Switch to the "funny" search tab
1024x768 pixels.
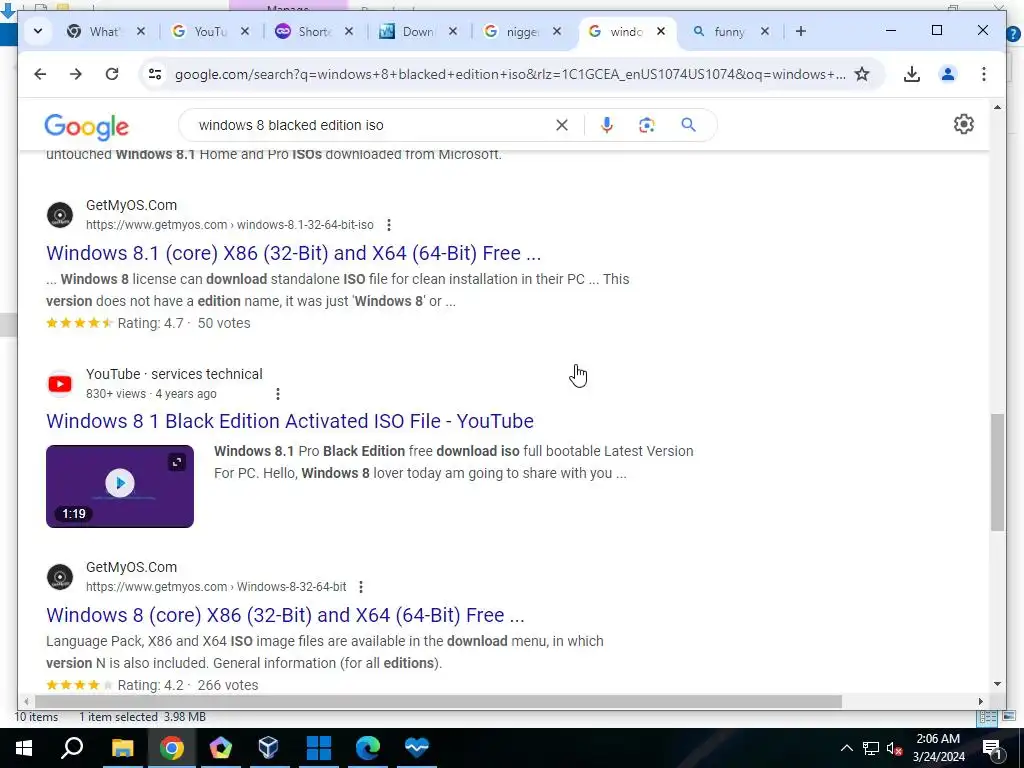click(x=729, y=31)
